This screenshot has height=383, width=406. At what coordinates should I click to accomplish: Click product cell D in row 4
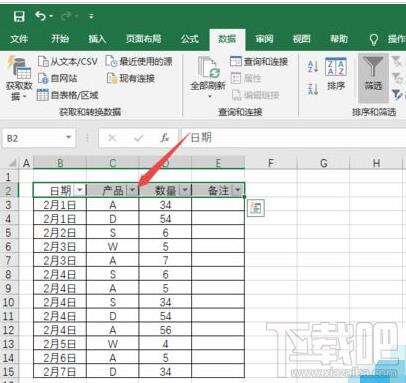[x=113, y=219]
